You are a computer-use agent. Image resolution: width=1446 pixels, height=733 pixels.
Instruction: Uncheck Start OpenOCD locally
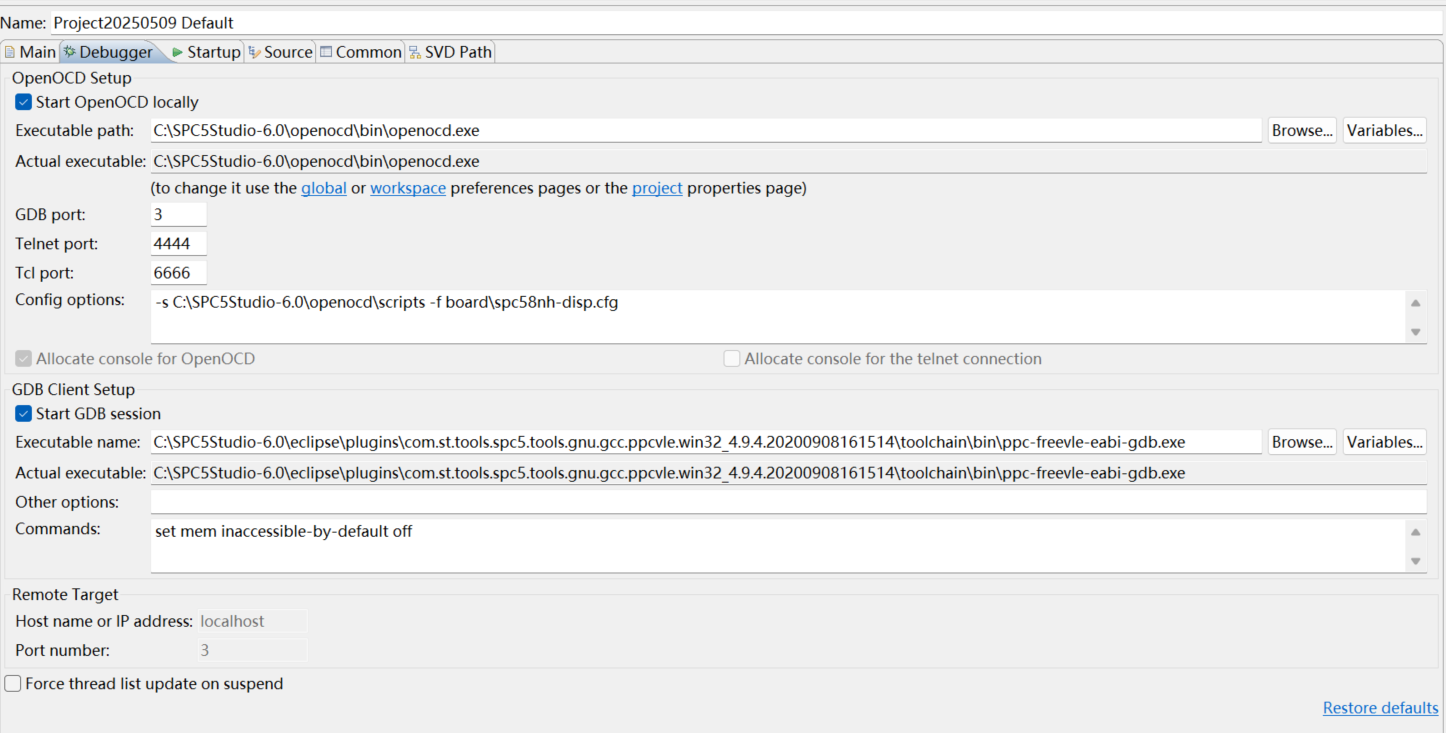tap(22, 101)
